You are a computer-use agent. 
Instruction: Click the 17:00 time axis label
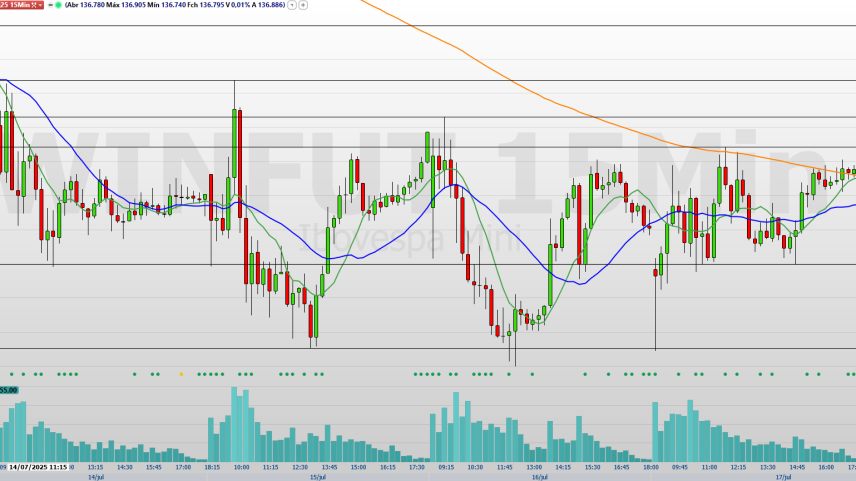click(x=183, y=467)
